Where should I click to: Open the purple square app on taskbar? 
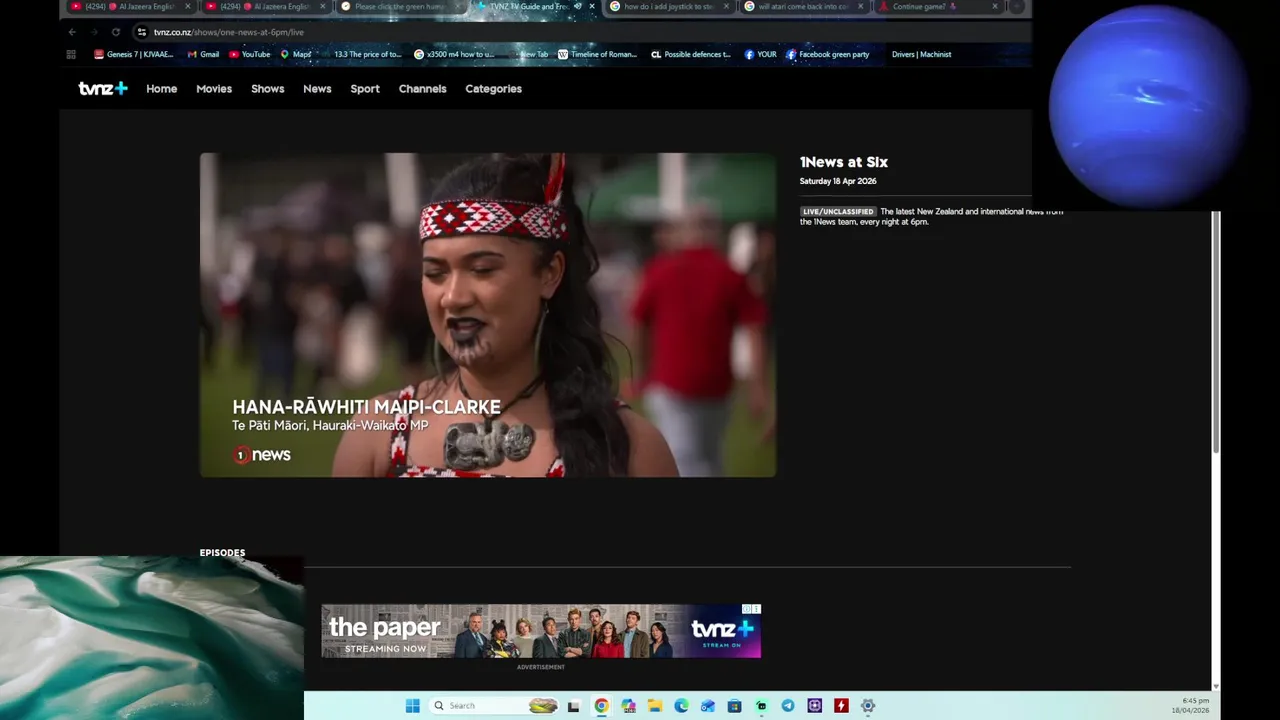[814, 706]
